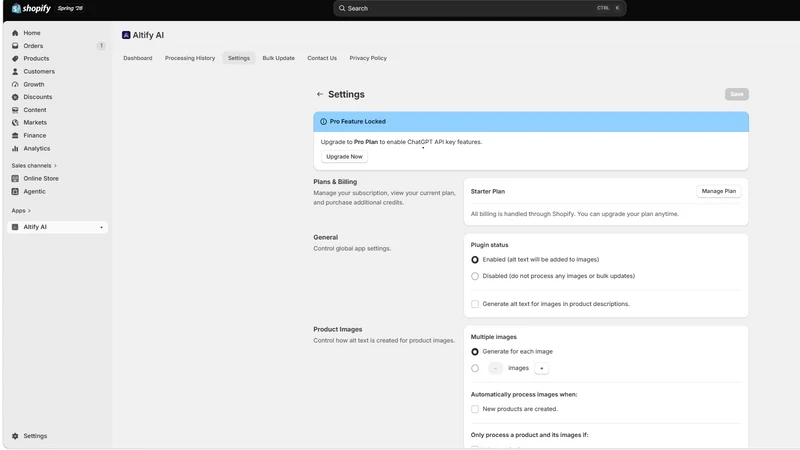Viewport: 800px width, 450px height.
Task: Check alt text for product descriptions box
Action: pos(475,304)
